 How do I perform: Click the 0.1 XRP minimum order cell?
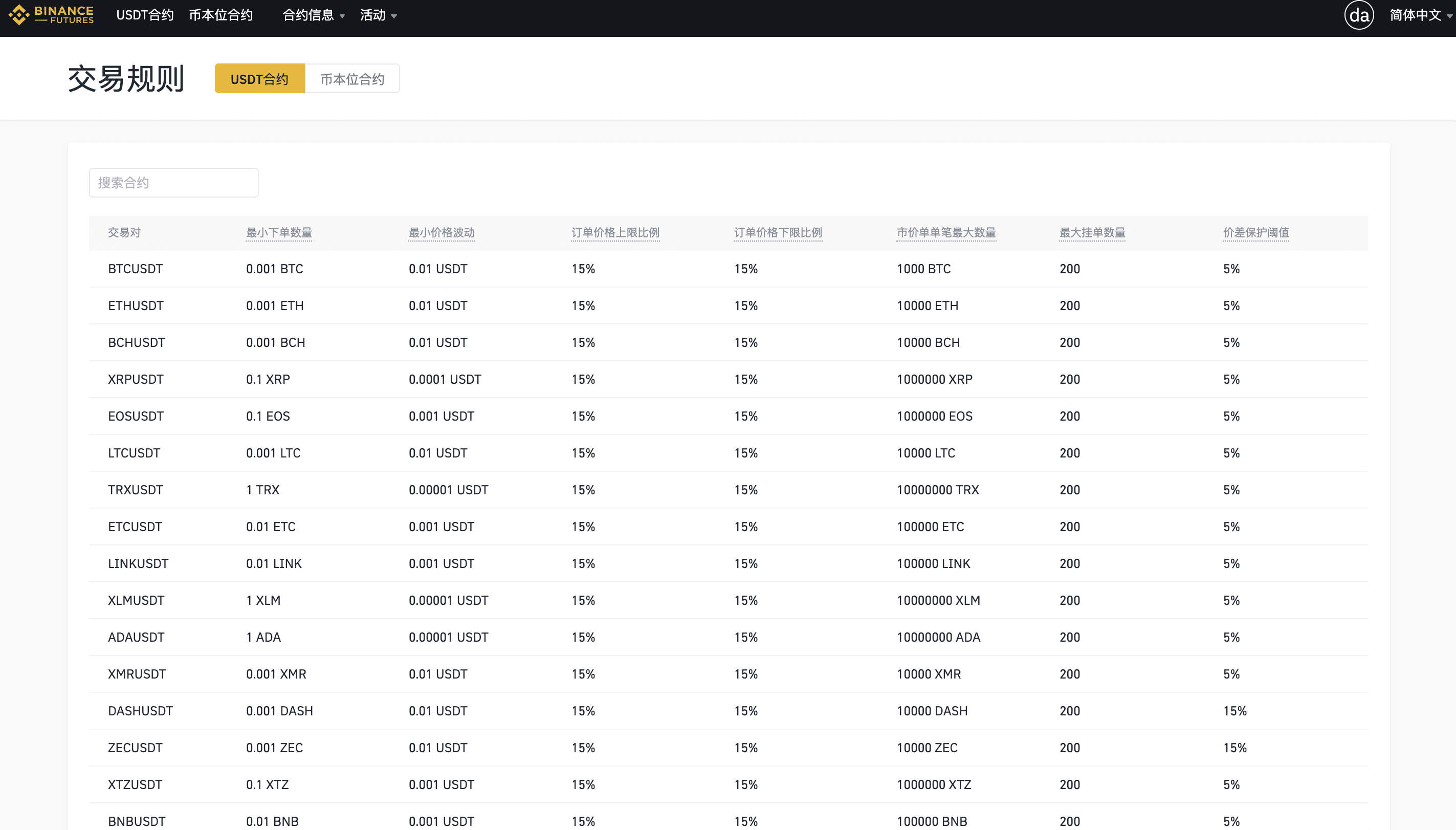coord(268,380)
